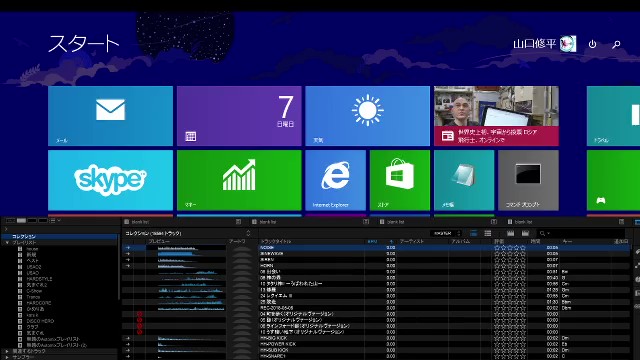
Task: Open the layout list dropdown in rekordbox top-left
Action: click(55, 220)
